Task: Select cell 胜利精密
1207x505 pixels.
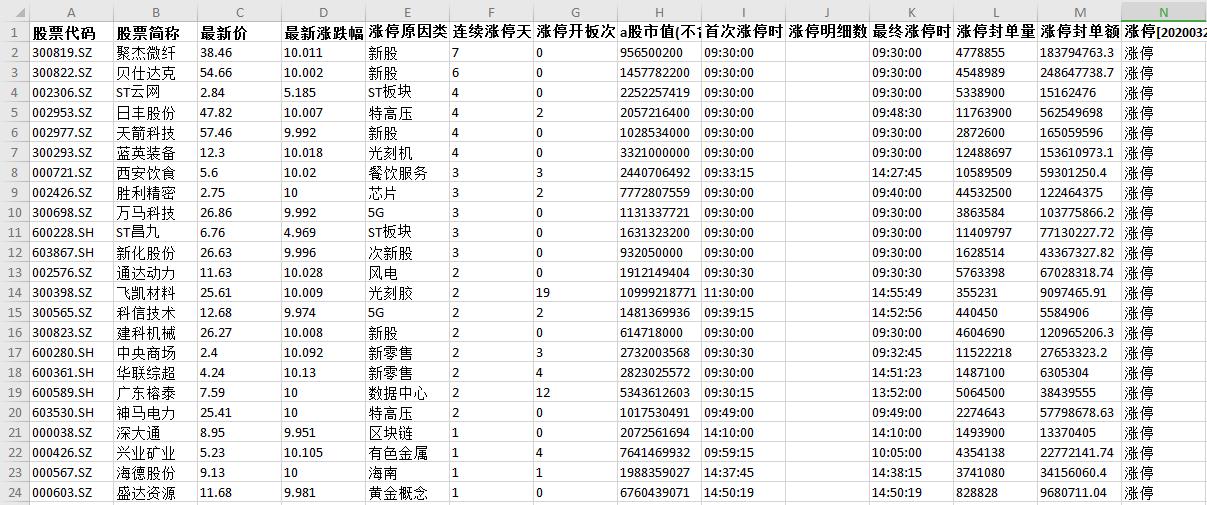Action: pyautogui.click(x=155, y=192)
